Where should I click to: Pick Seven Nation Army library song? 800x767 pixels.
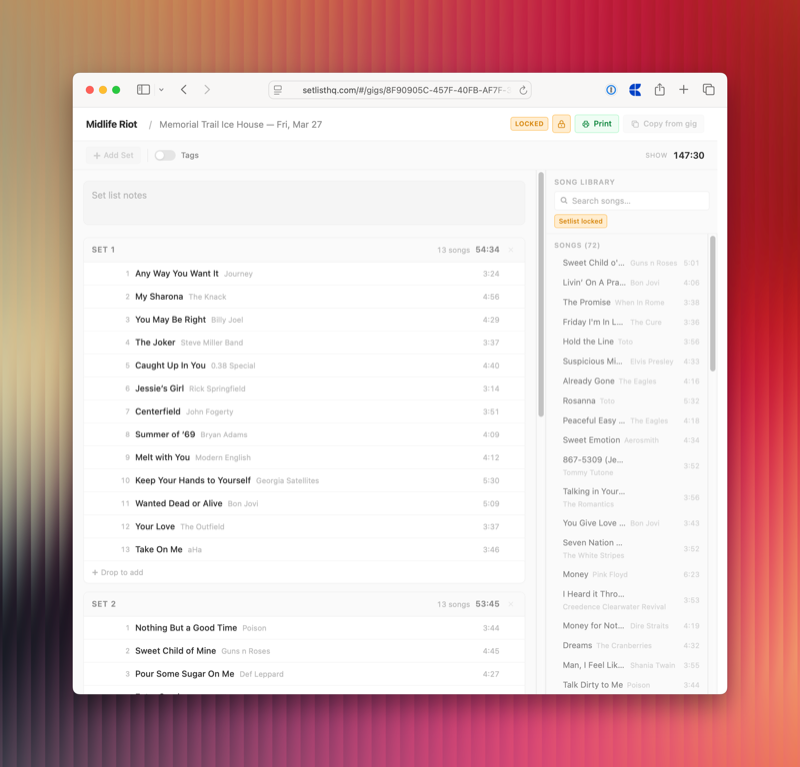(x=631, y=549)
